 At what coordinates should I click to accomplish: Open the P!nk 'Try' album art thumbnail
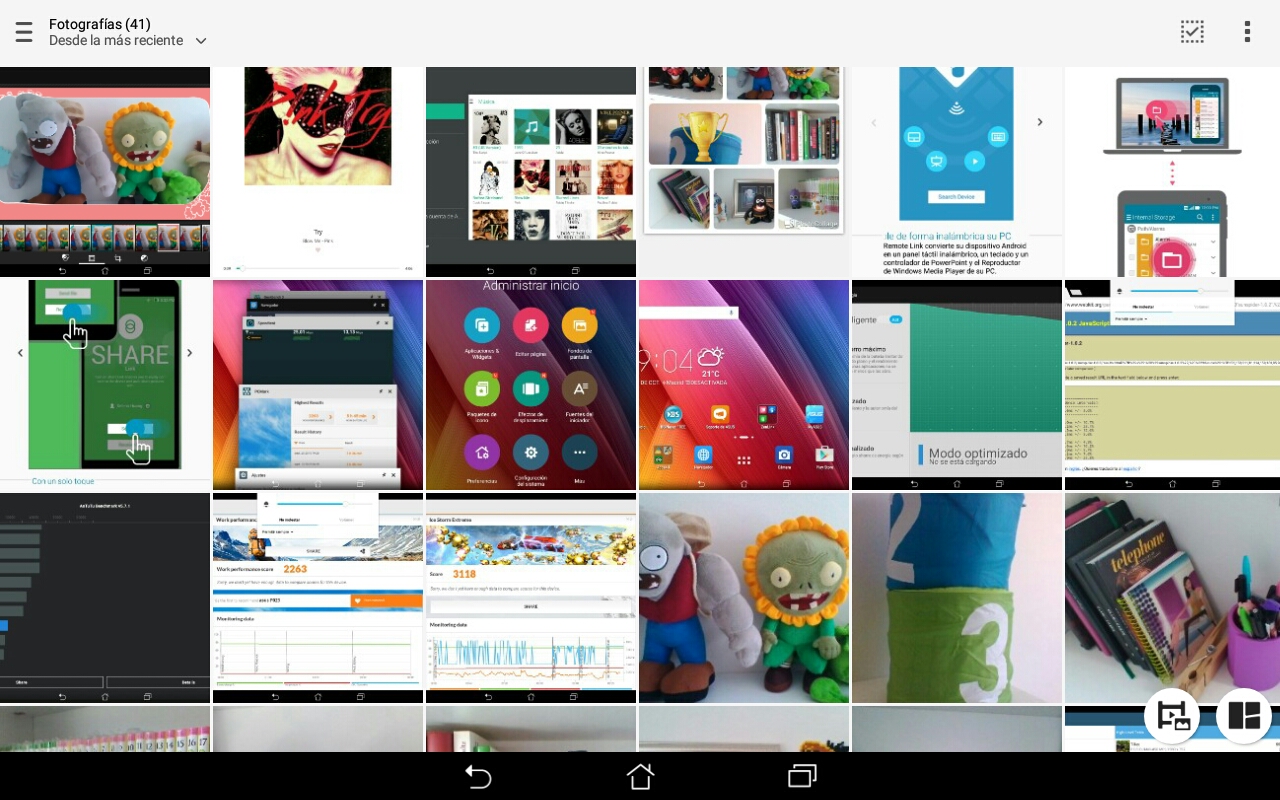click(318, 171)
